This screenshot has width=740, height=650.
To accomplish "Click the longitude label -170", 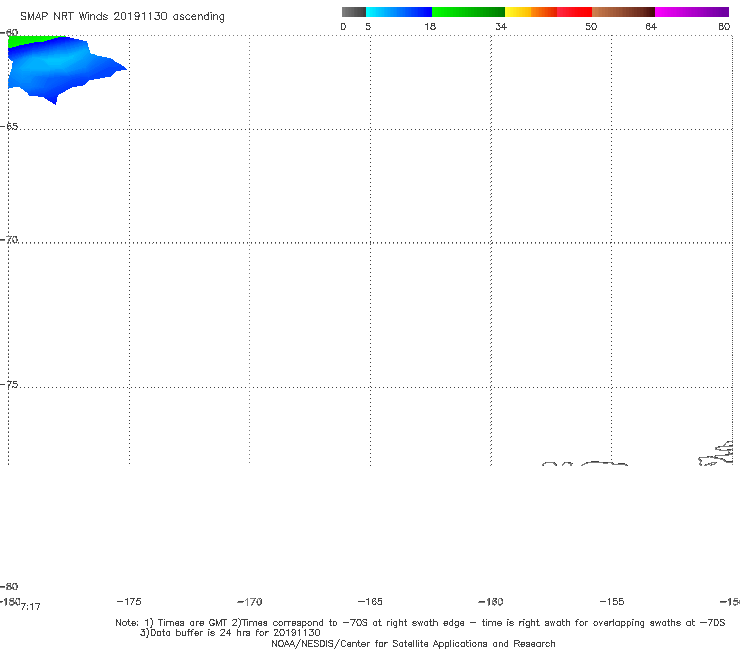I will point(250,602).
